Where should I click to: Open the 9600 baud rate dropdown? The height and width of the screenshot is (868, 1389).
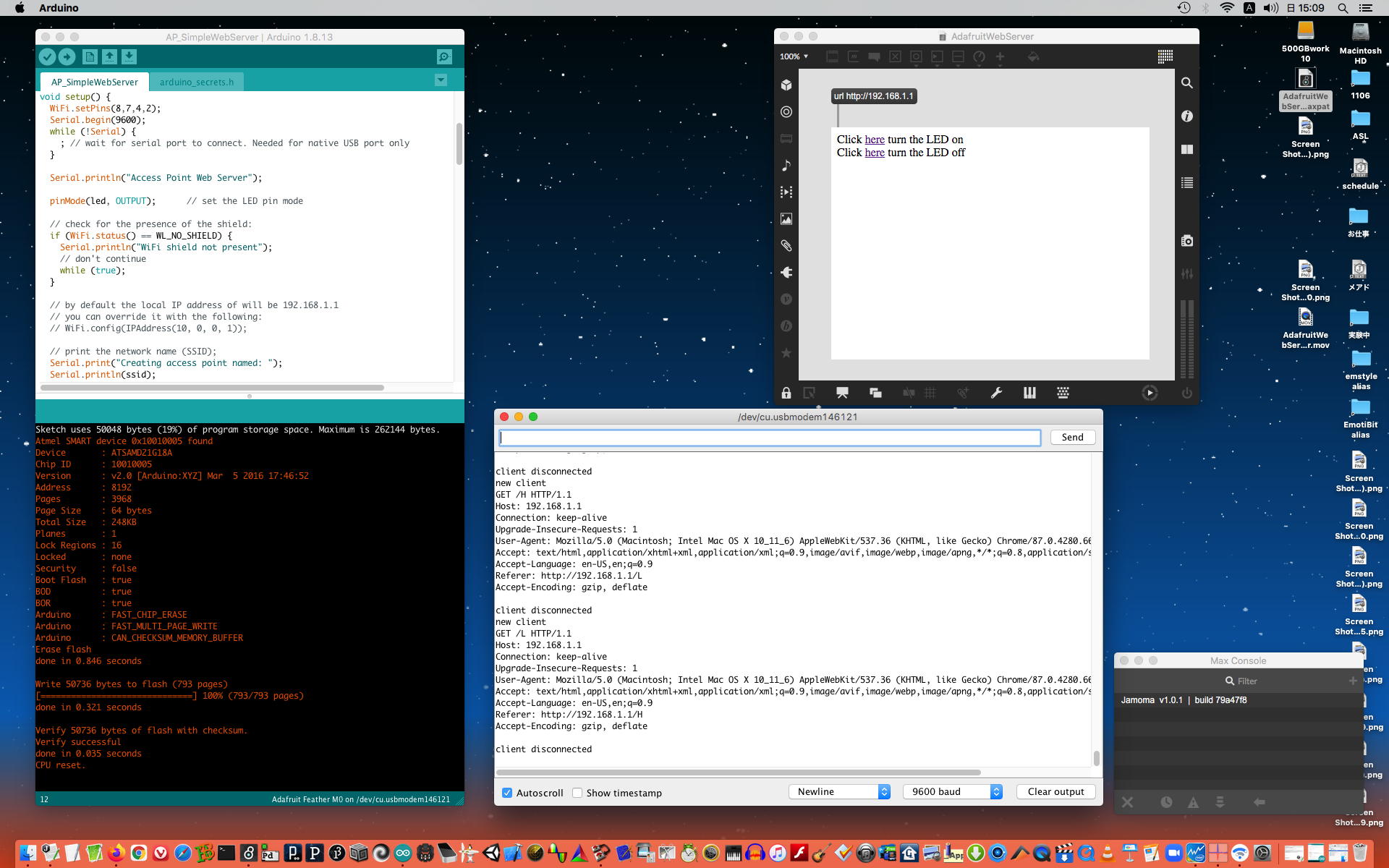click(x=952, y=792)
